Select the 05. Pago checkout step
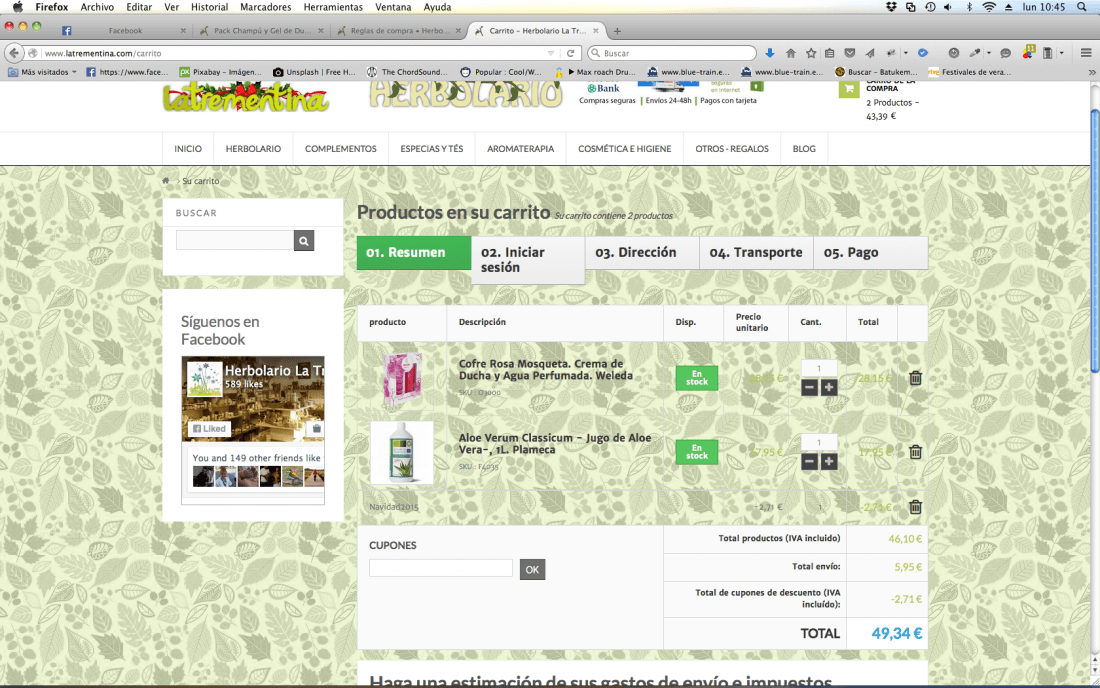 coord(871,252)
